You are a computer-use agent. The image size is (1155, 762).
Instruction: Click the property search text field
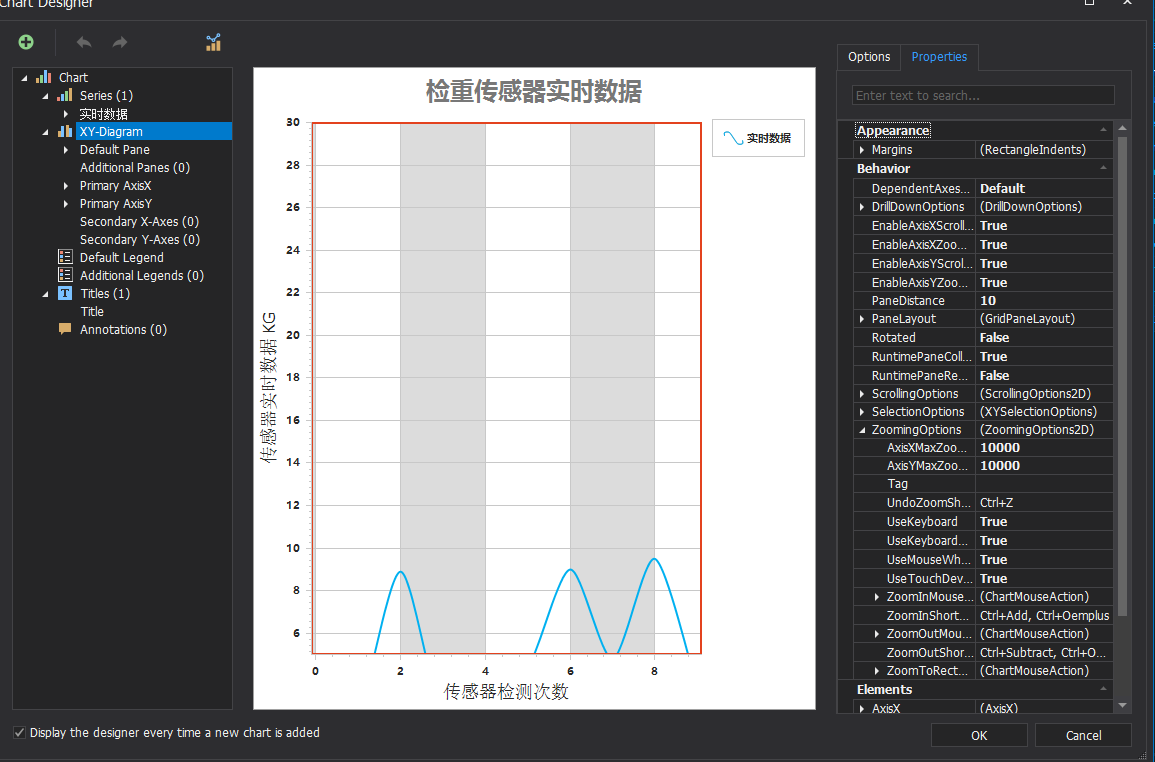point(983,95)
